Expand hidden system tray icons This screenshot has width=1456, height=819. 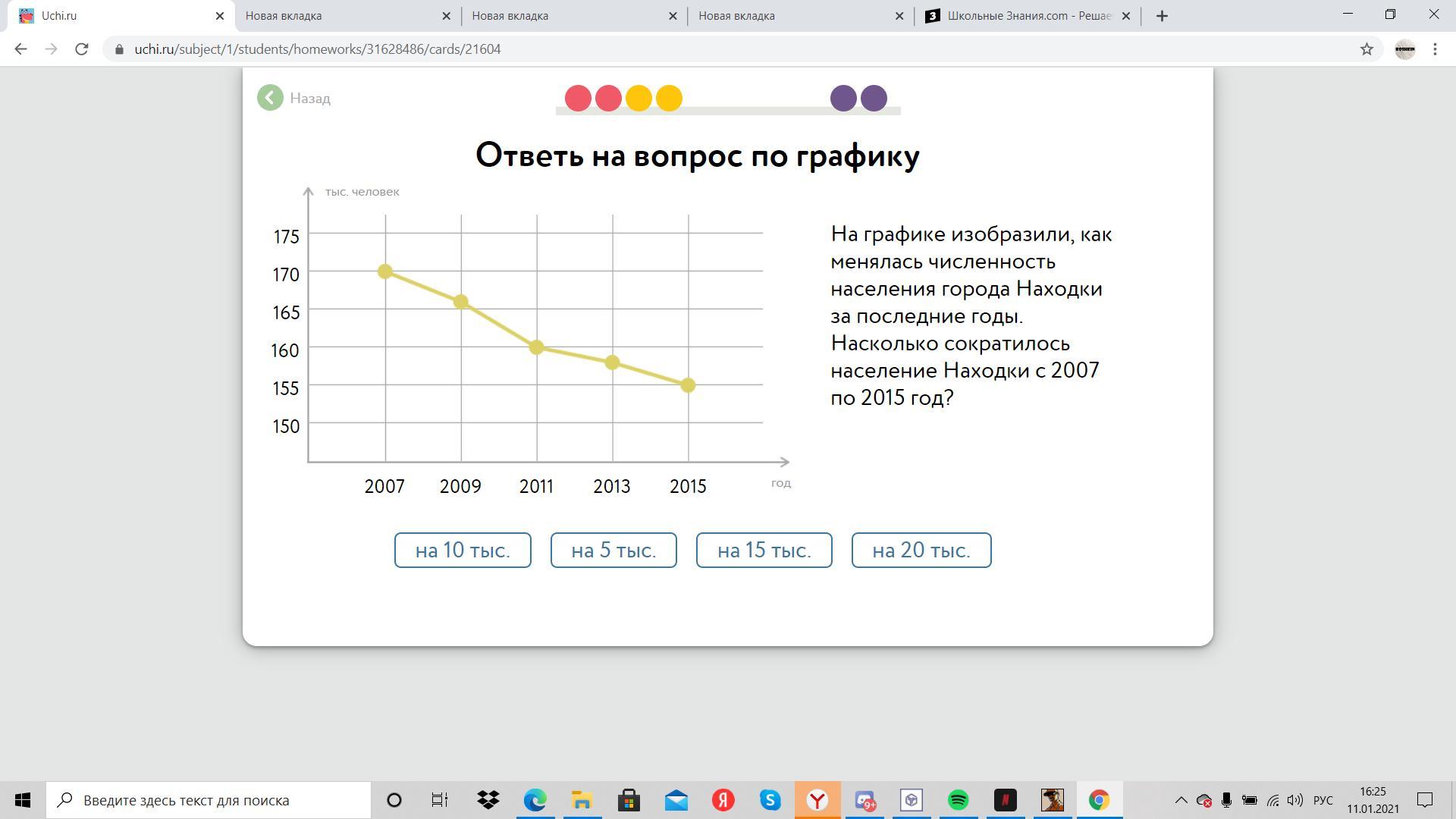tap(1181, 800)
